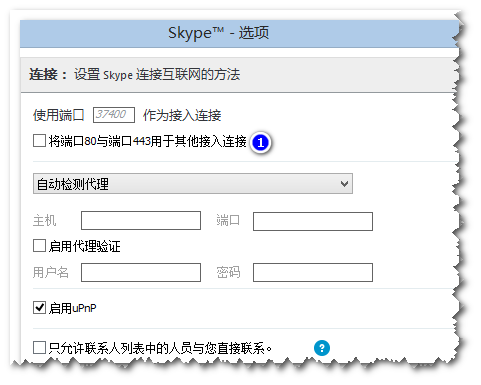The width and height of the screenshot is (481, 385).
Task: Click the 密码 password input field
Action: pyautogui.click(x=313, y=272)
